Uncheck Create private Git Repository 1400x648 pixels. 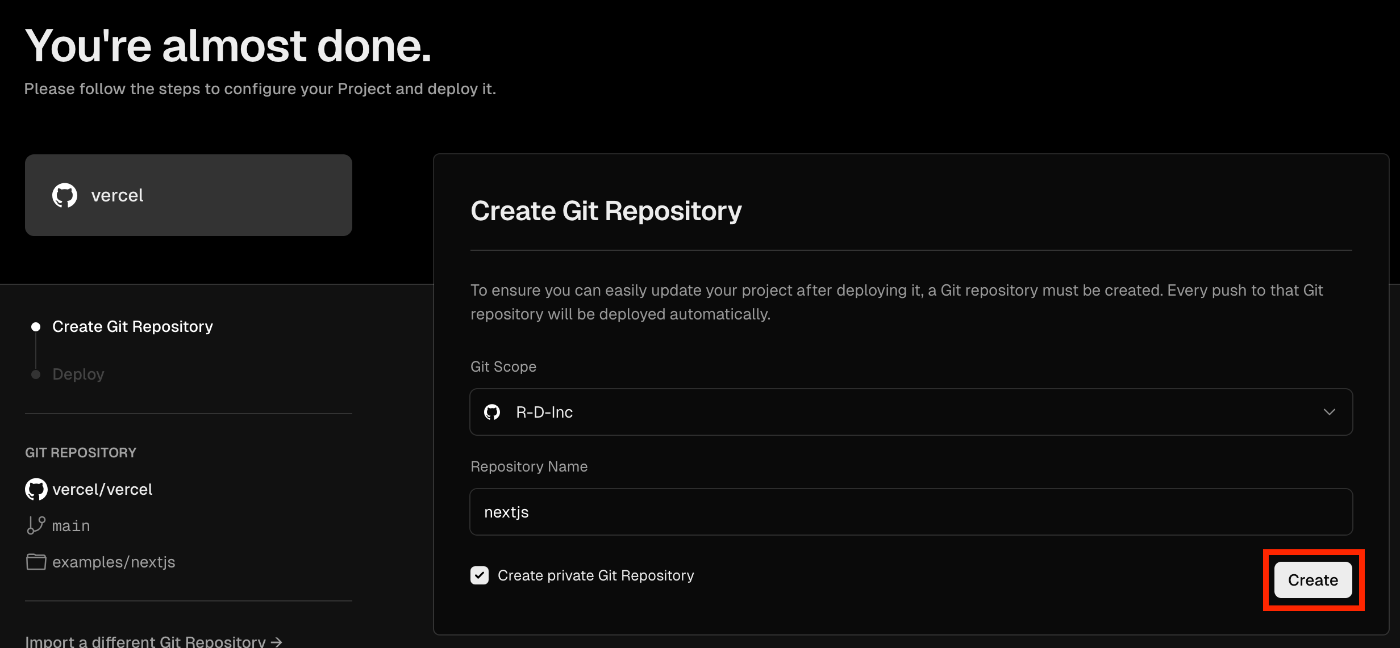point(480,575)
